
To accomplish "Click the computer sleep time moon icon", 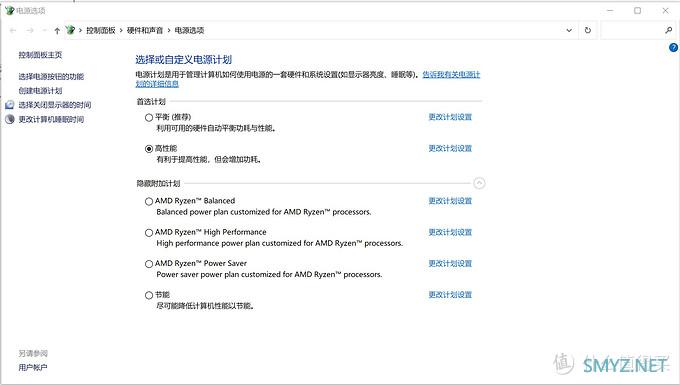I will [10, 119].
